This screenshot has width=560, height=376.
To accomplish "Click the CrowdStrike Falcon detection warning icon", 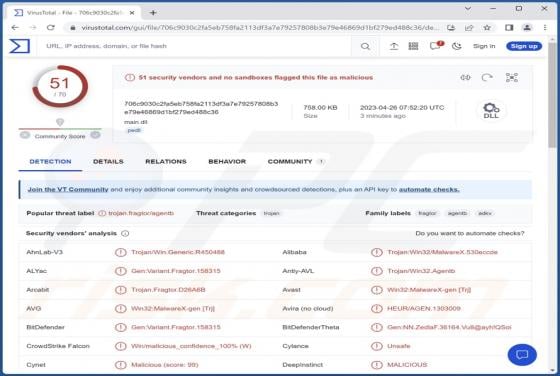I will (x=121, y=346).
